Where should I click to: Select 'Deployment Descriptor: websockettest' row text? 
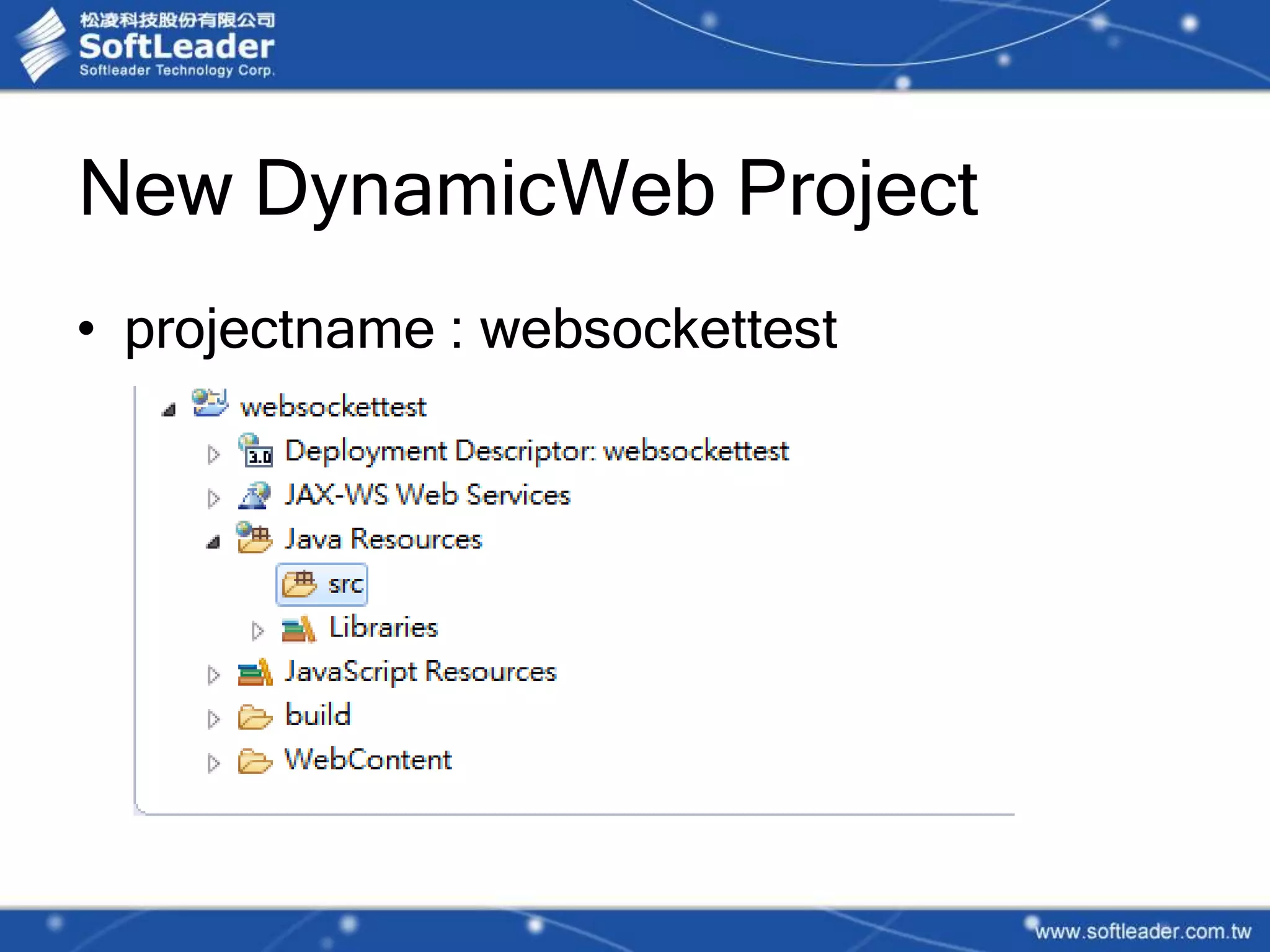coord(536,452)
